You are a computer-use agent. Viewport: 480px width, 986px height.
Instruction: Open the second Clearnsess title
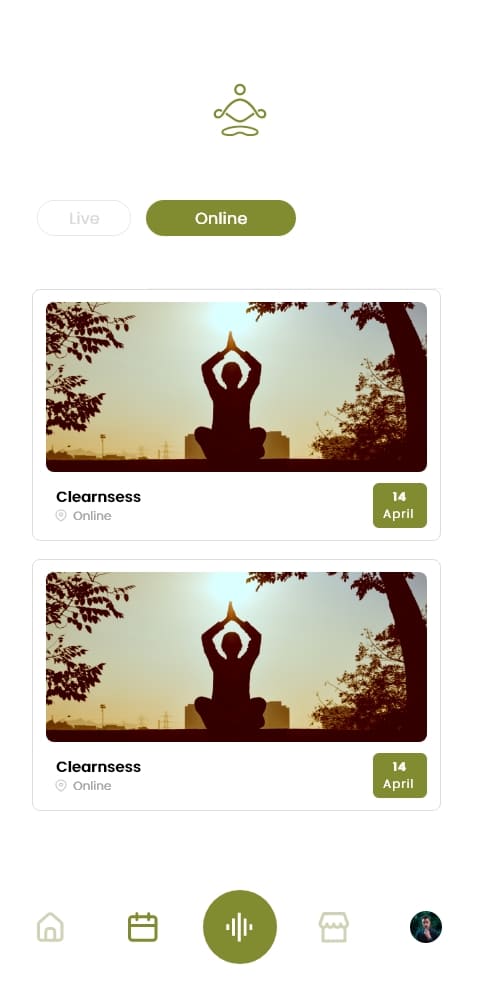(98, 767)
